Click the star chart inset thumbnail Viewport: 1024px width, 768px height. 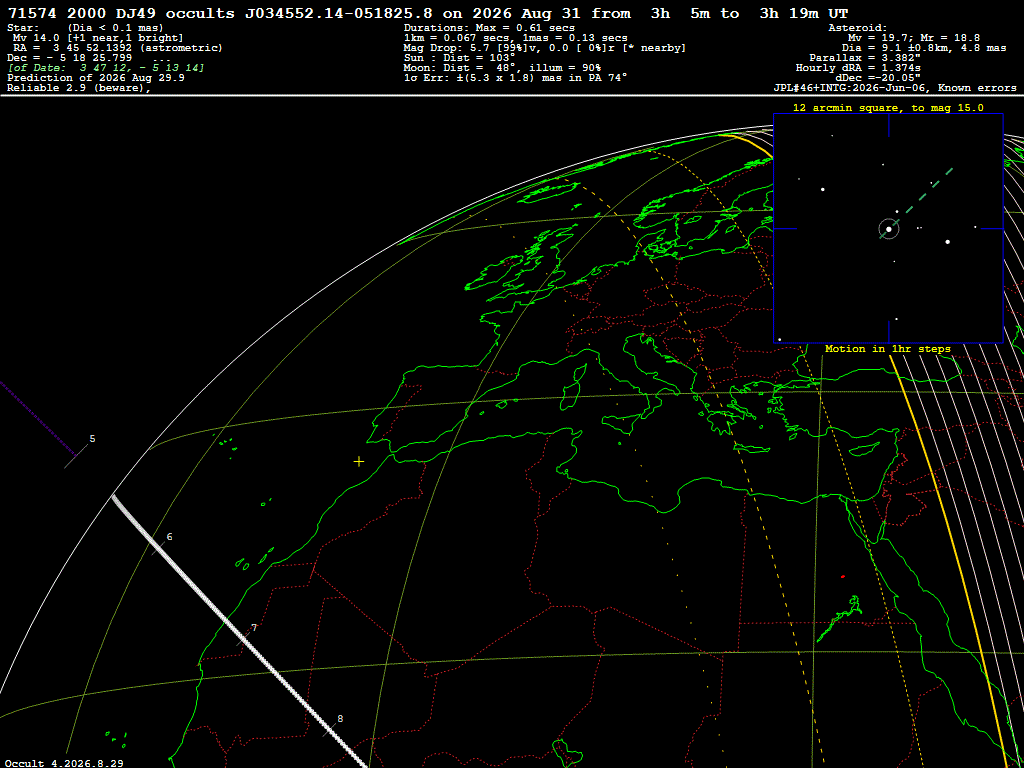pos(888,229)
